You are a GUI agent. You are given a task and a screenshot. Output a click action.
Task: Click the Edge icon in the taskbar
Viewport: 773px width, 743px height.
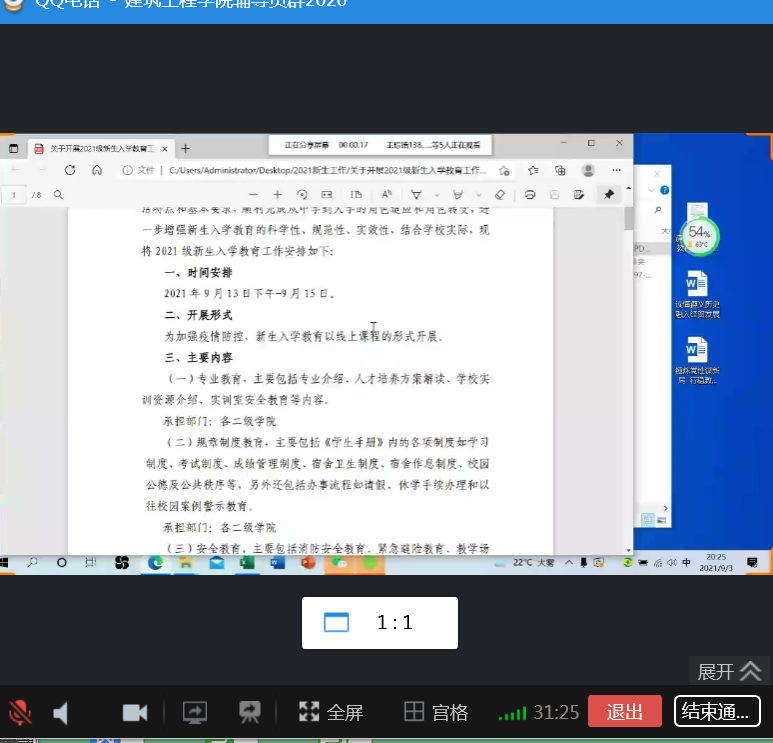[x=155, y=563]
